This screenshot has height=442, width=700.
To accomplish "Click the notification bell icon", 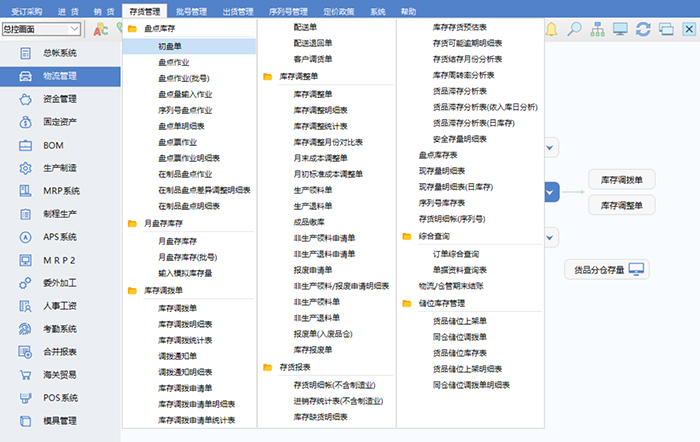I will 552,30.
